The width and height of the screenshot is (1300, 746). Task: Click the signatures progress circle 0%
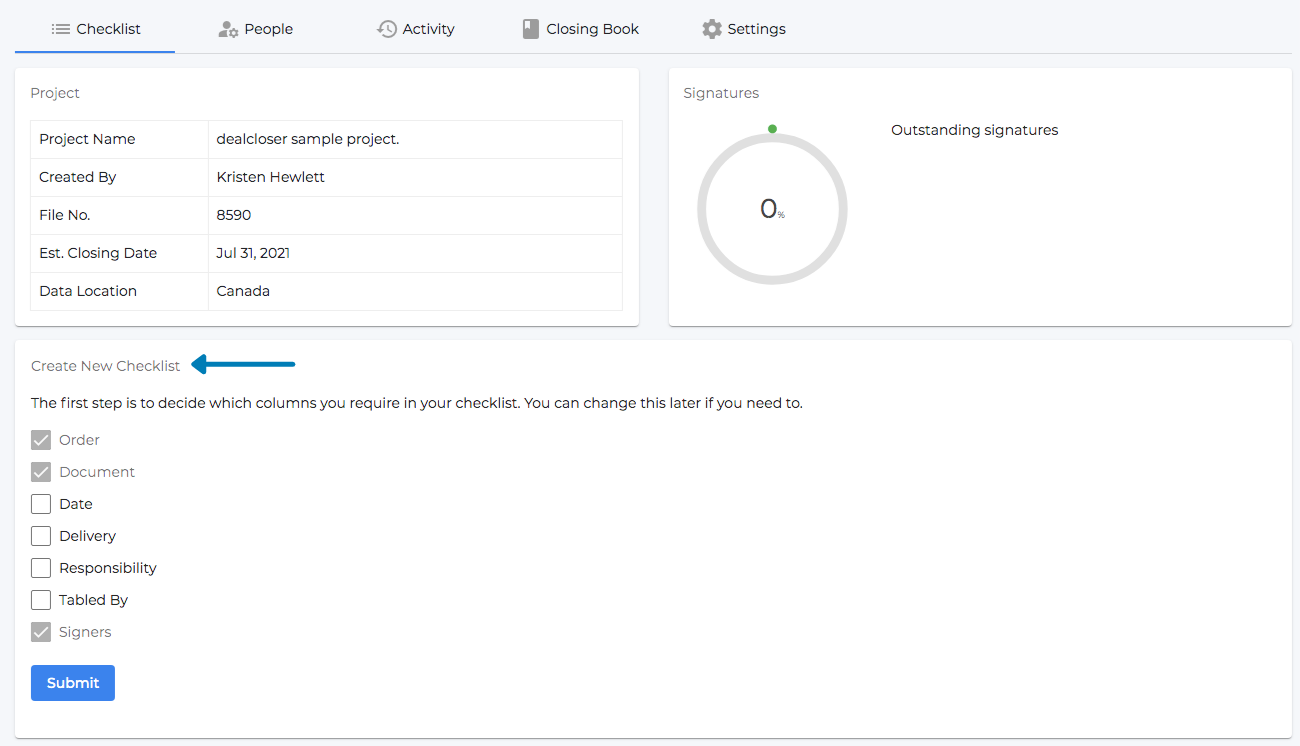[x=772, y=209]
